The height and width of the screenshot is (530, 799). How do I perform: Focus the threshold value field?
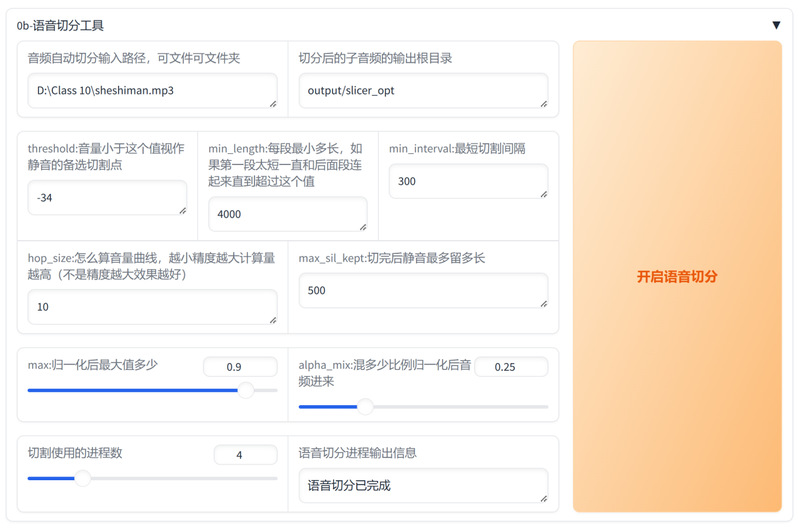105,198
